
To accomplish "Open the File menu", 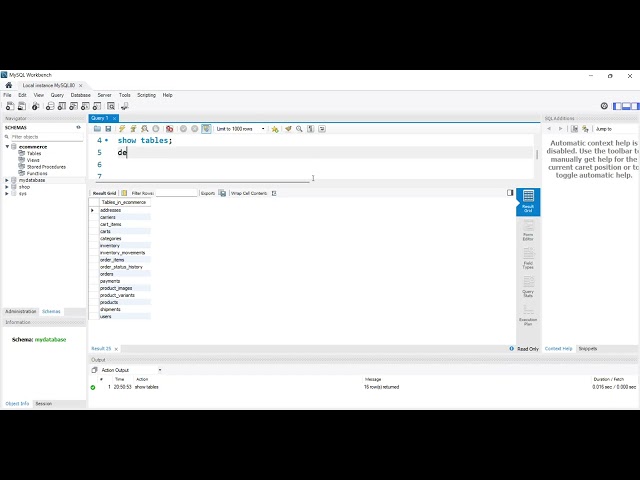I will pyautogui.click(x=7, y=95).
